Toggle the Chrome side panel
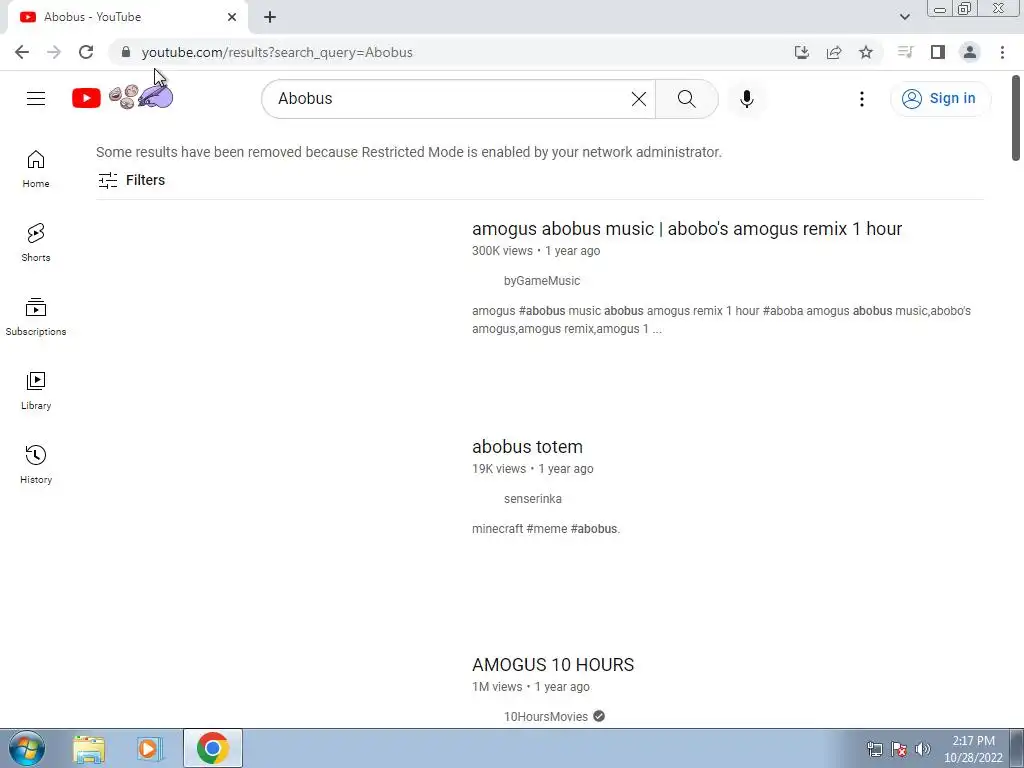This screenshot has width=1024, height=768. (938, 52)
